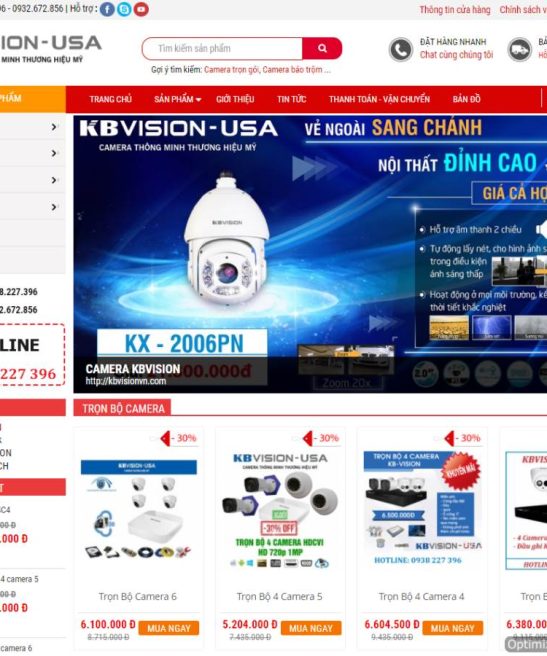Click the Đặt hàng nhanh header text
This screenshot has height=656, width=547.
[x=453, y=42]
